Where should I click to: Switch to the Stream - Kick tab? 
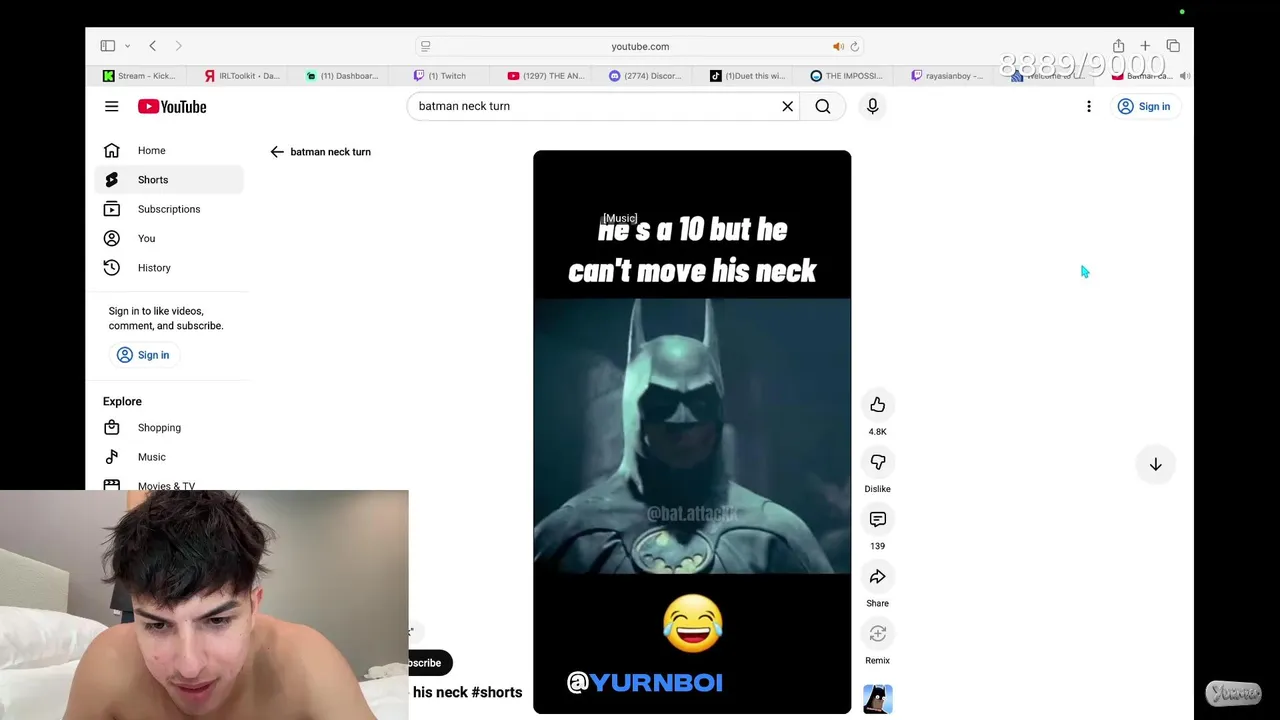140,76
